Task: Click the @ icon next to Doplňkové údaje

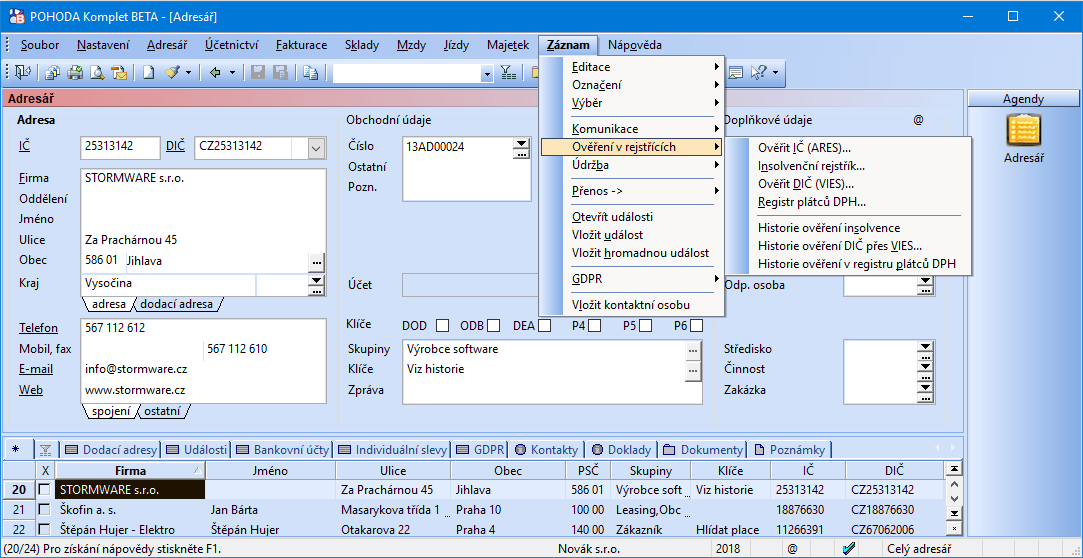Action: tap(918, 120)
